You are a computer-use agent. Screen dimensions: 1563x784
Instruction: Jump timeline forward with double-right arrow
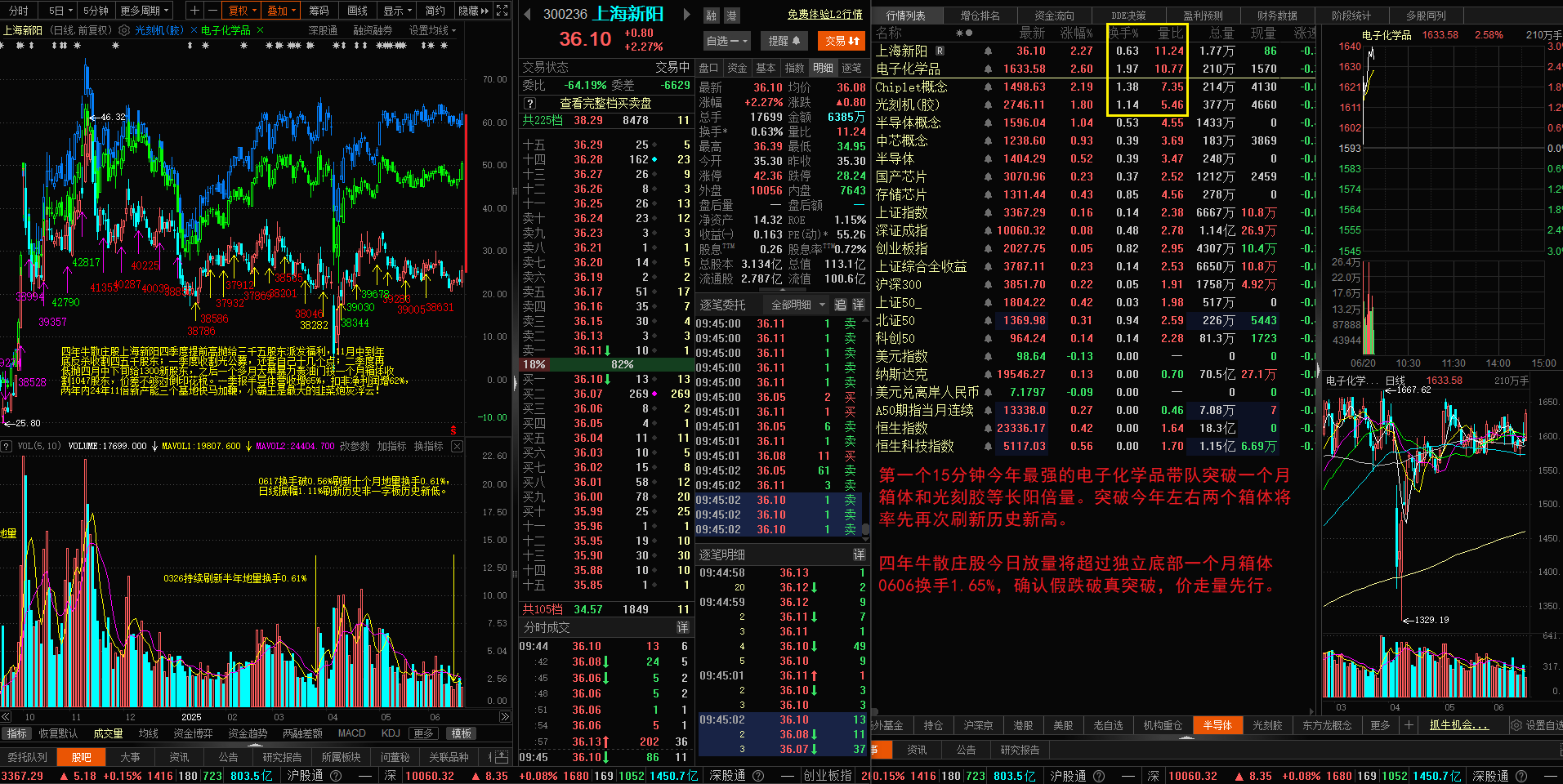[505, 716]
